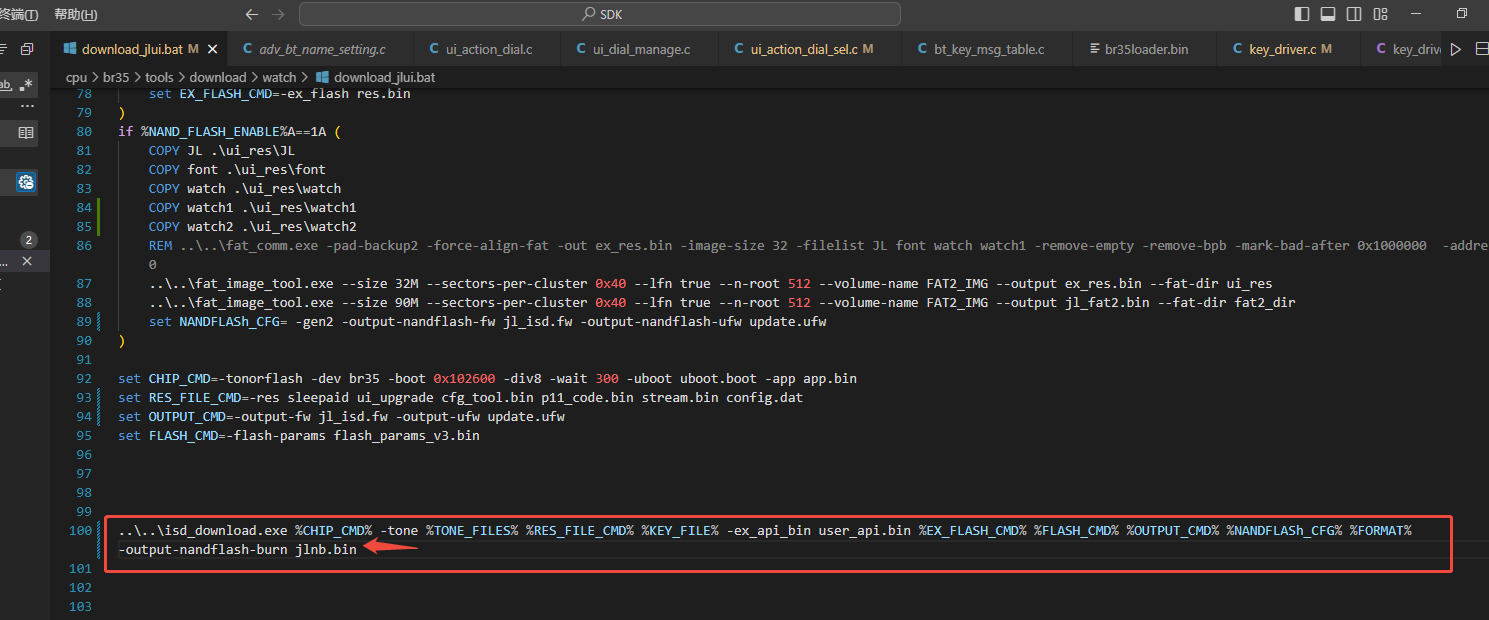This screenshot has width=1489, height=620.
Task: Switch to the ui_action_dial.c tab
Action: pyautogui.click(x=480, y=49)
